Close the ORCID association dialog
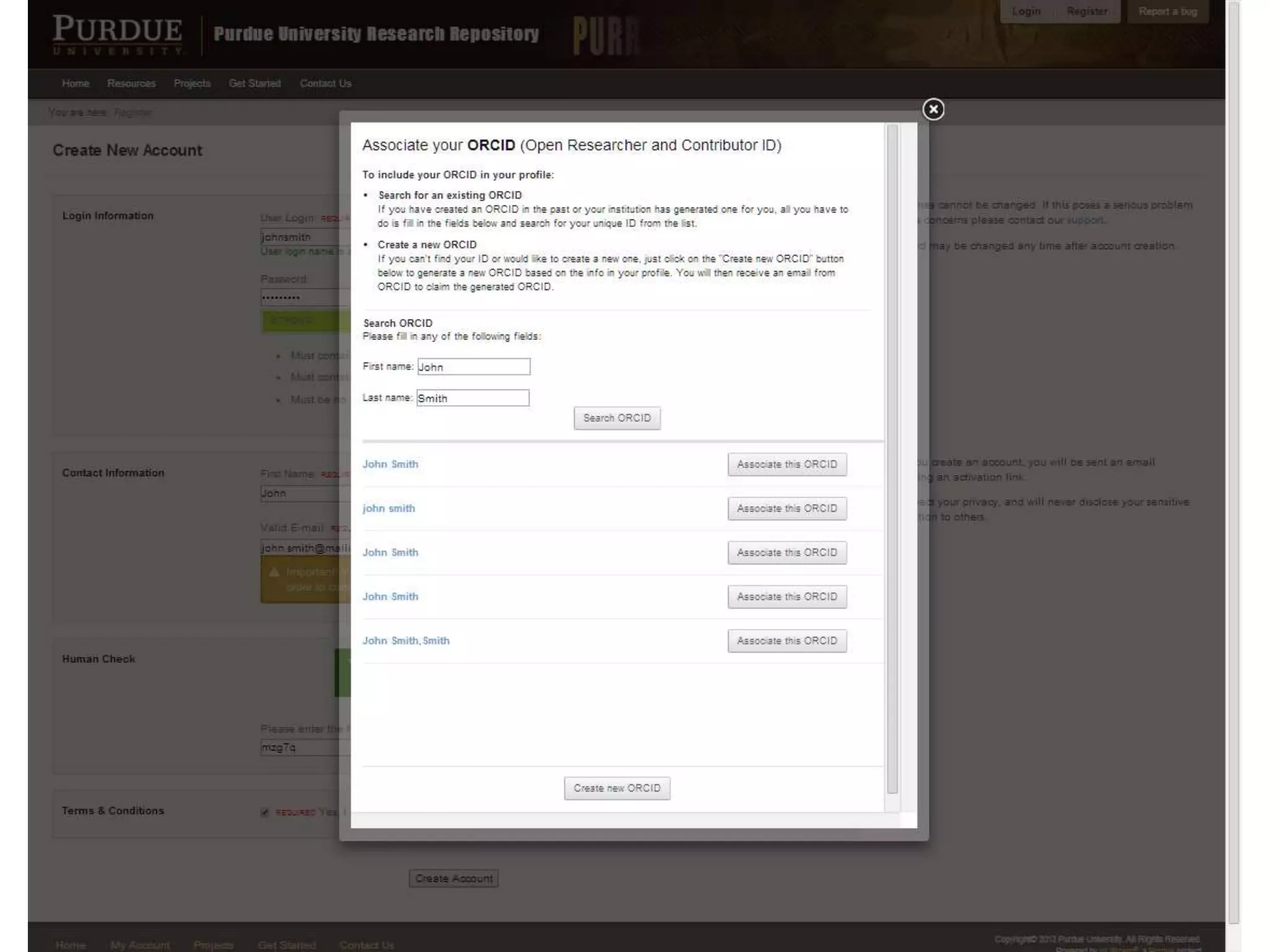1270x952 pixels. [x=933, y=110]
